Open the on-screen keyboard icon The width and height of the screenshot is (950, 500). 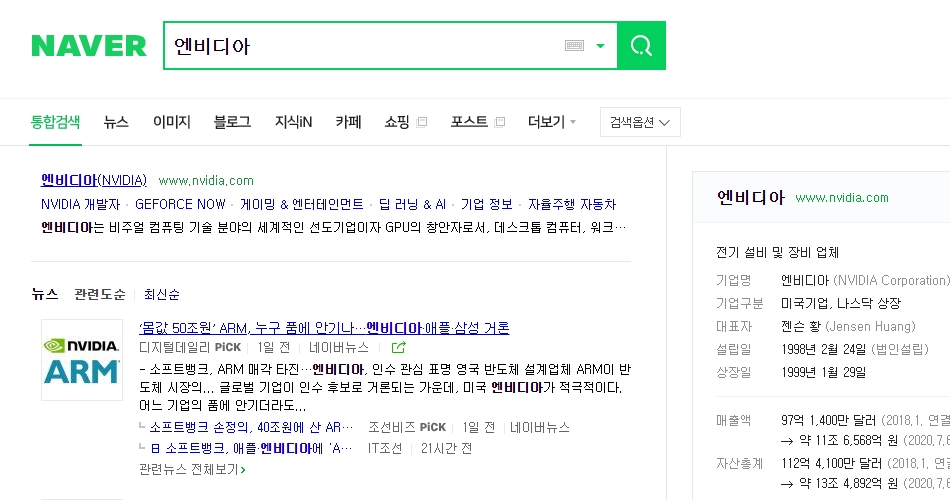click(574, 45)
